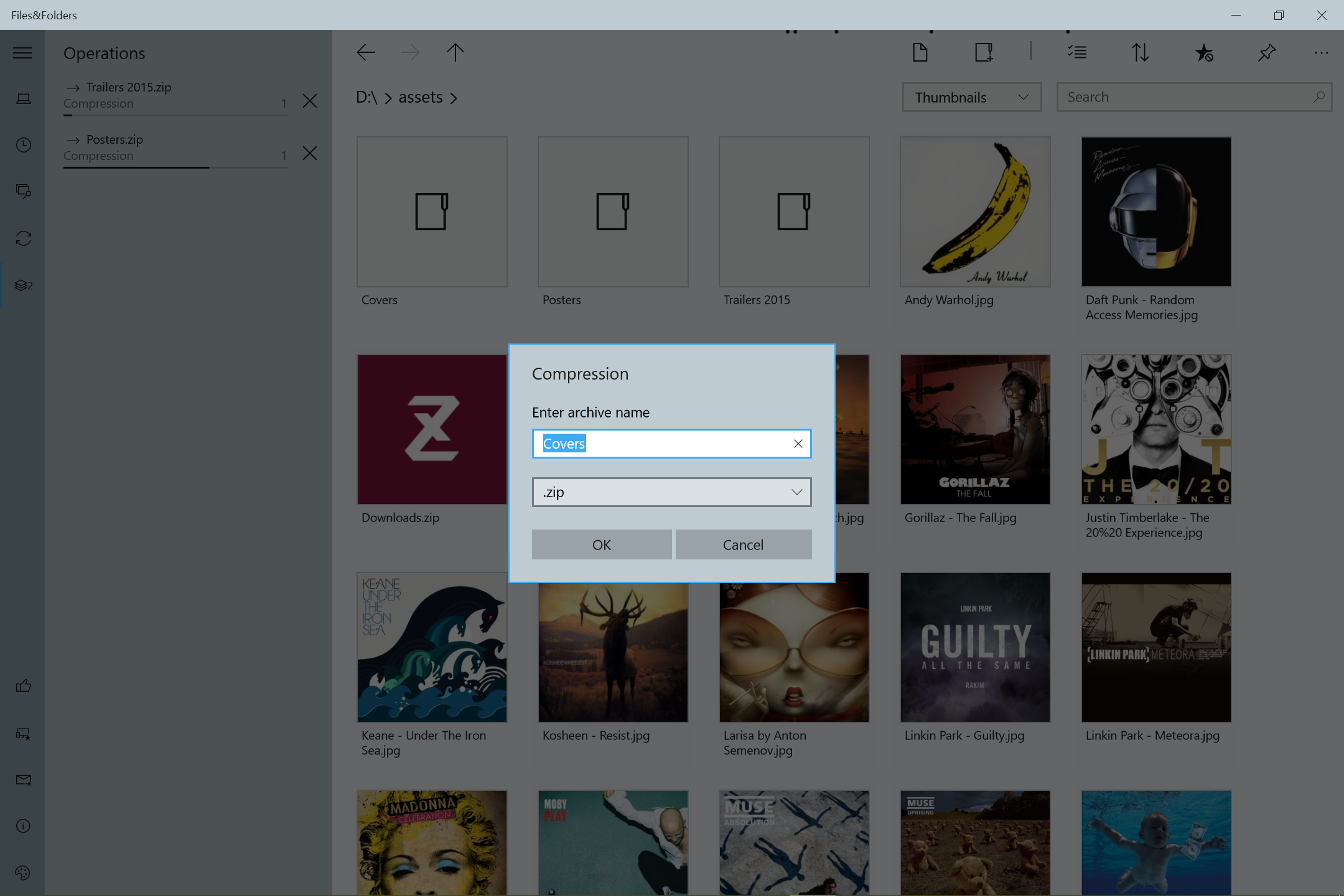Viewport: 1344px width, 896px height.
Task: Select Larisa by Anton Semenov.jpg thumbnail
Action: (x=794, y=652)
